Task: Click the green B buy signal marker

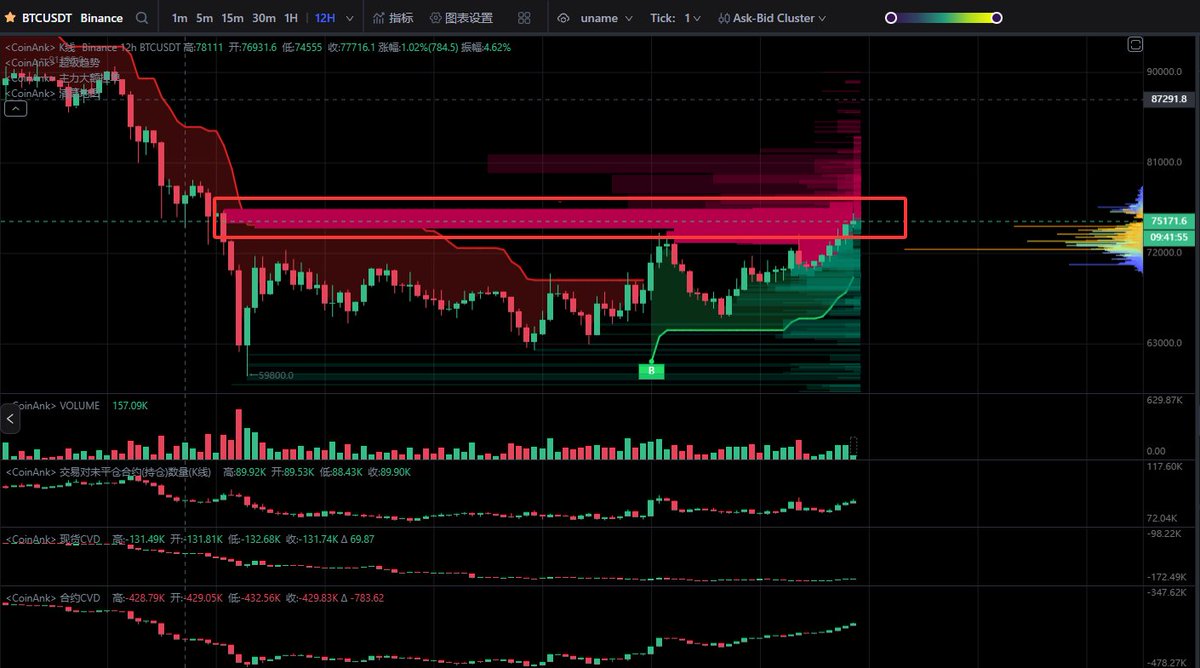Action: click(651, 371)
